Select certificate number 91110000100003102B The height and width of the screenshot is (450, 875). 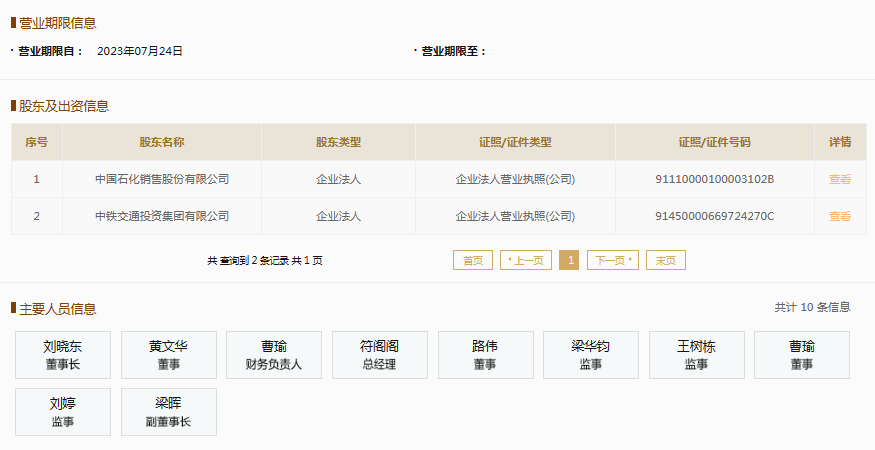(x=714, y=179)
